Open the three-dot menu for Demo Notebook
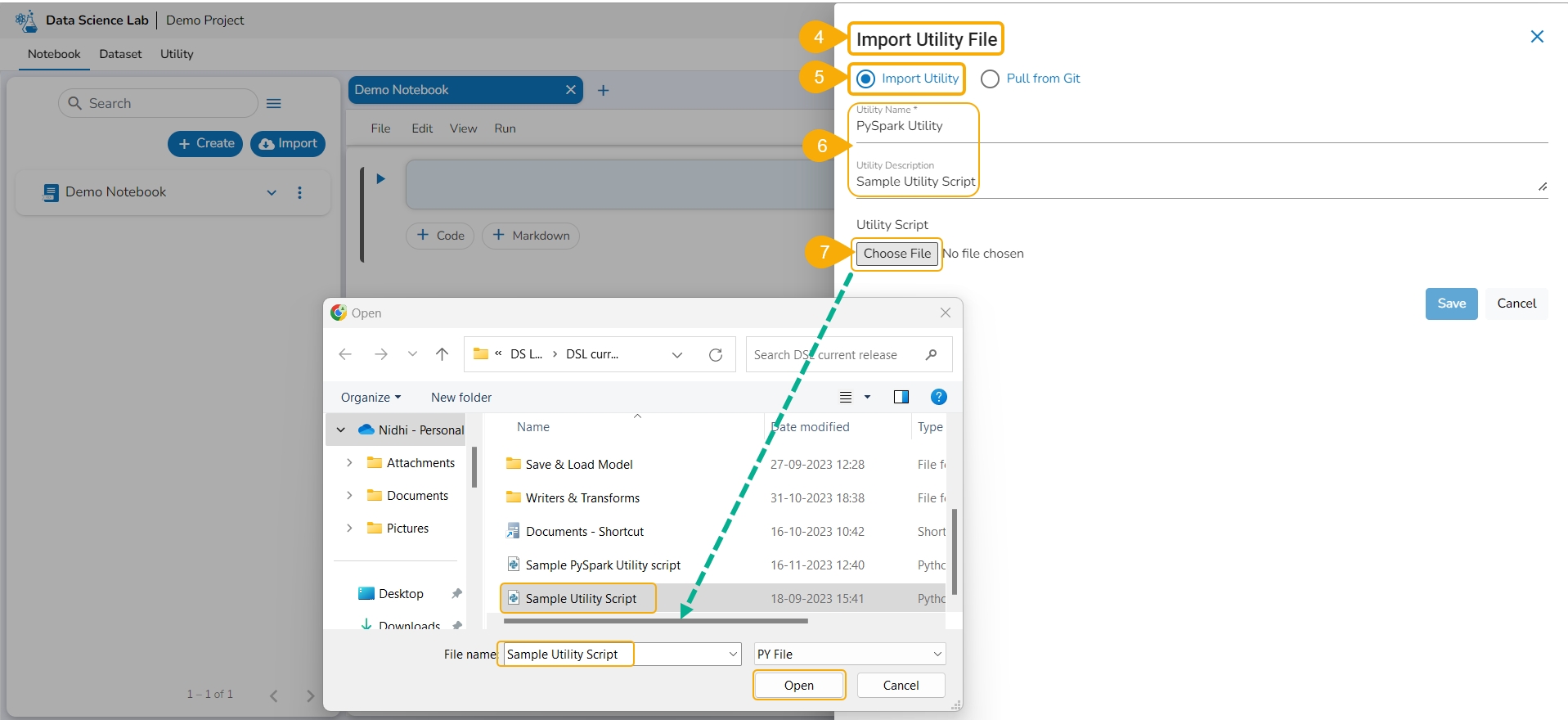Screen dimensions: 1568x720 (x=299, y=192)
